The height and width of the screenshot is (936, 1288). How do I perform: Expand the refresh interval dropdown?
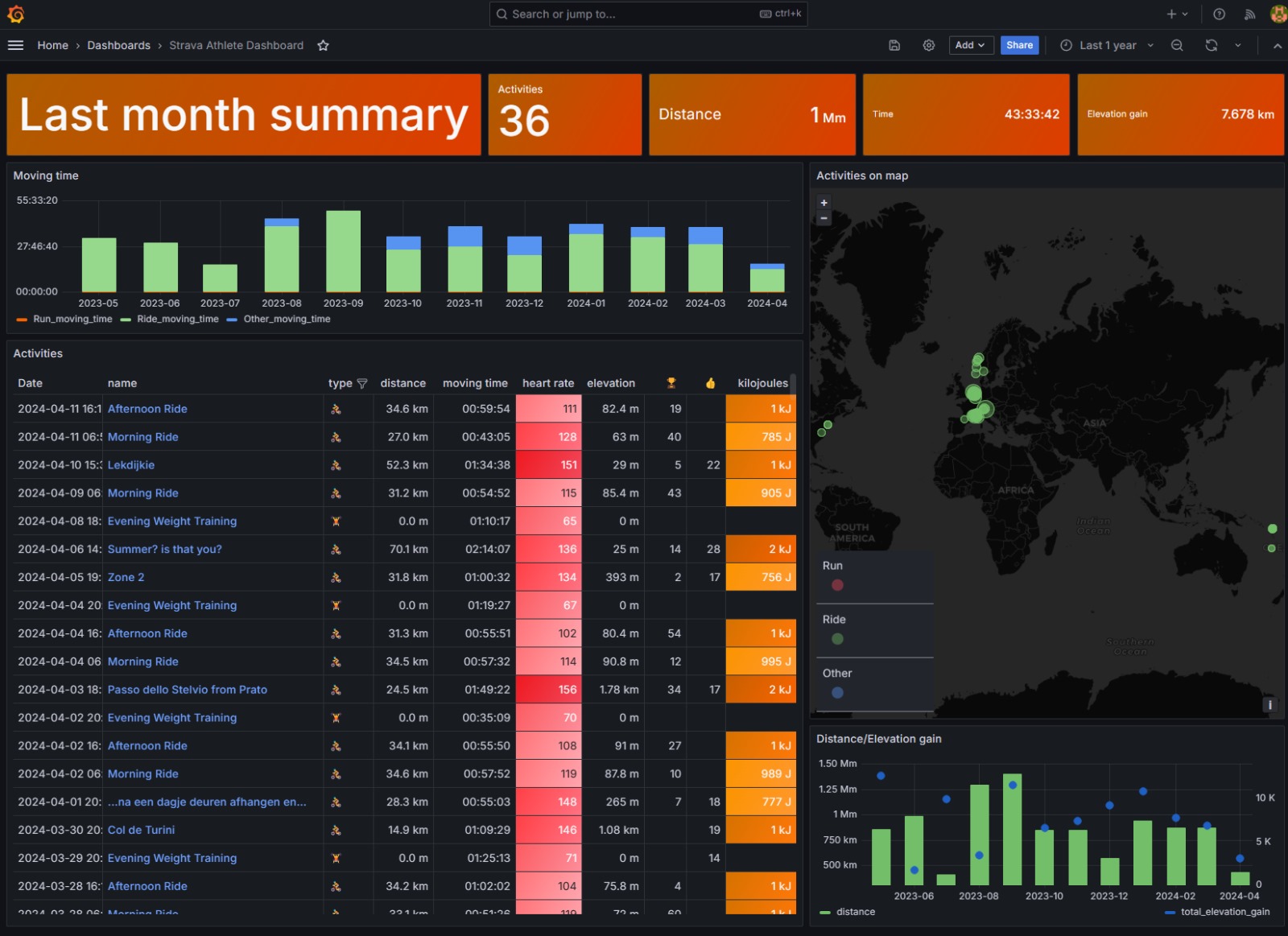point(1238,45)
